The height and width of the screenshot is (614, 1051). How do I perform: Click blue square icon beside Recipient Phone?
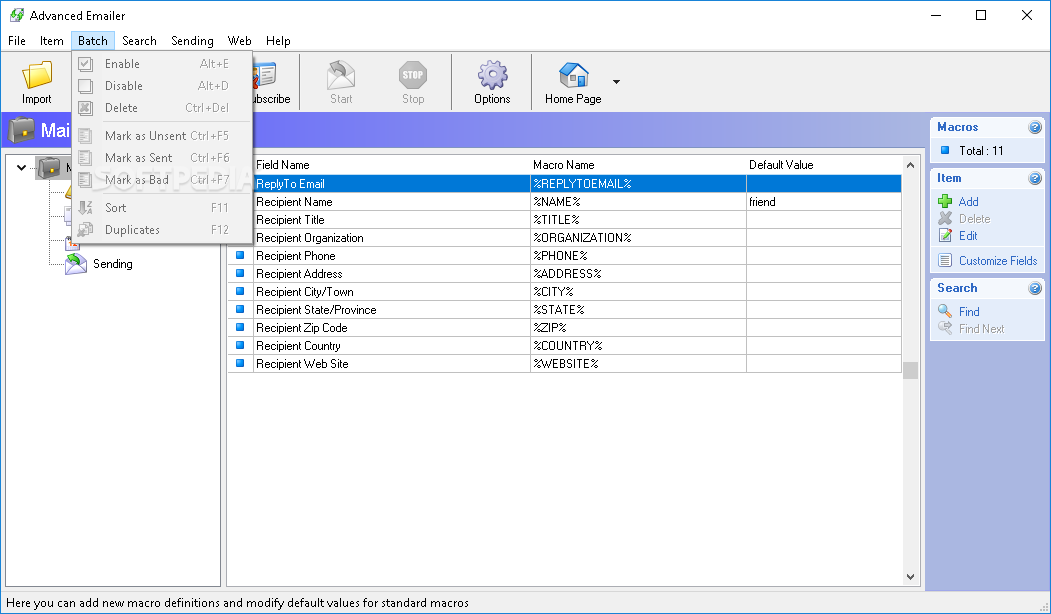[x=240, y=255]
